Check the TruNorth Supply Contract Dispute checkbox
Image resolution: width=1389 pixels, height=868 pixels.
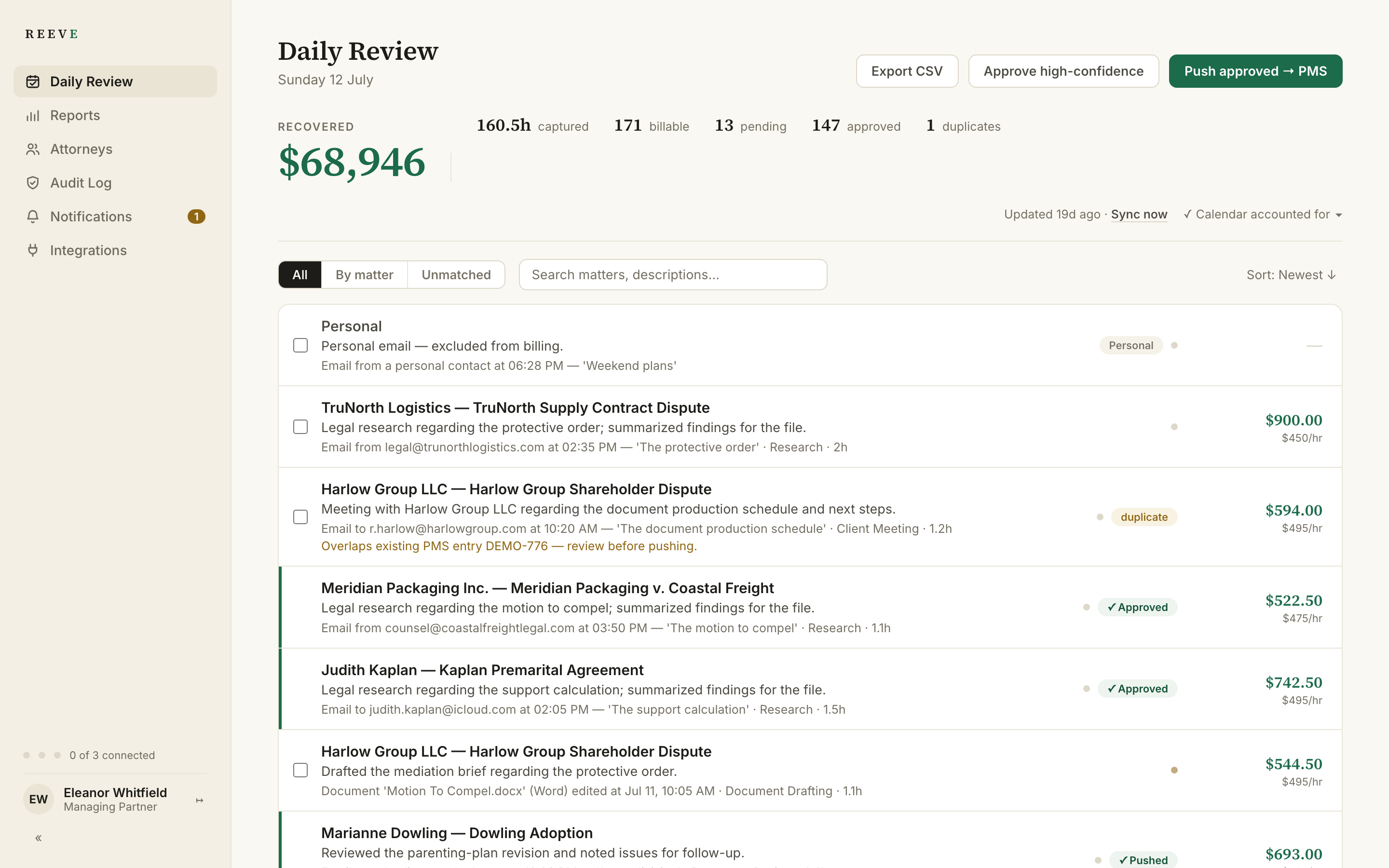click(300, 427)
